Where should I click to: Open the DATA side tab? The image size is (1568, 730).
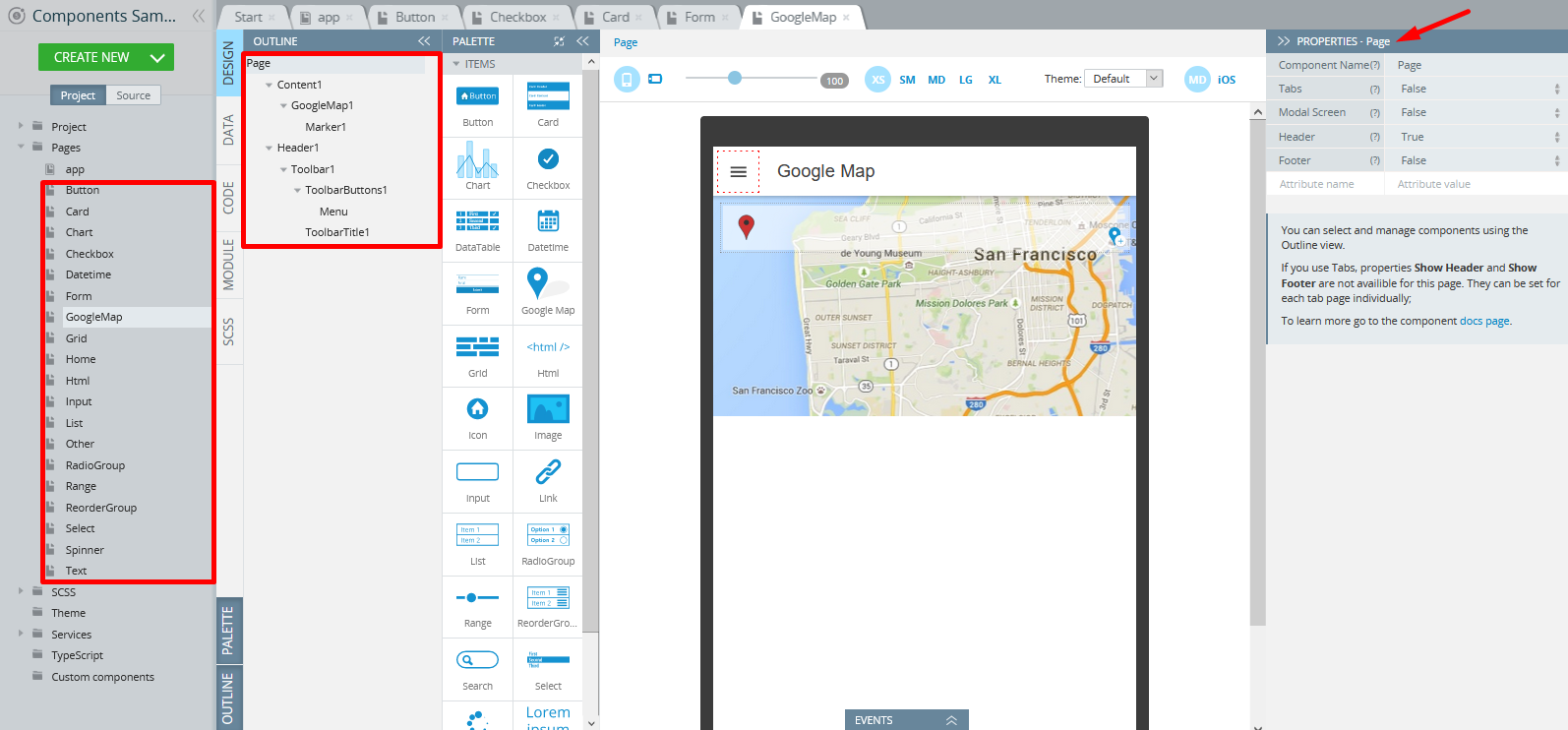pos(228,130)
